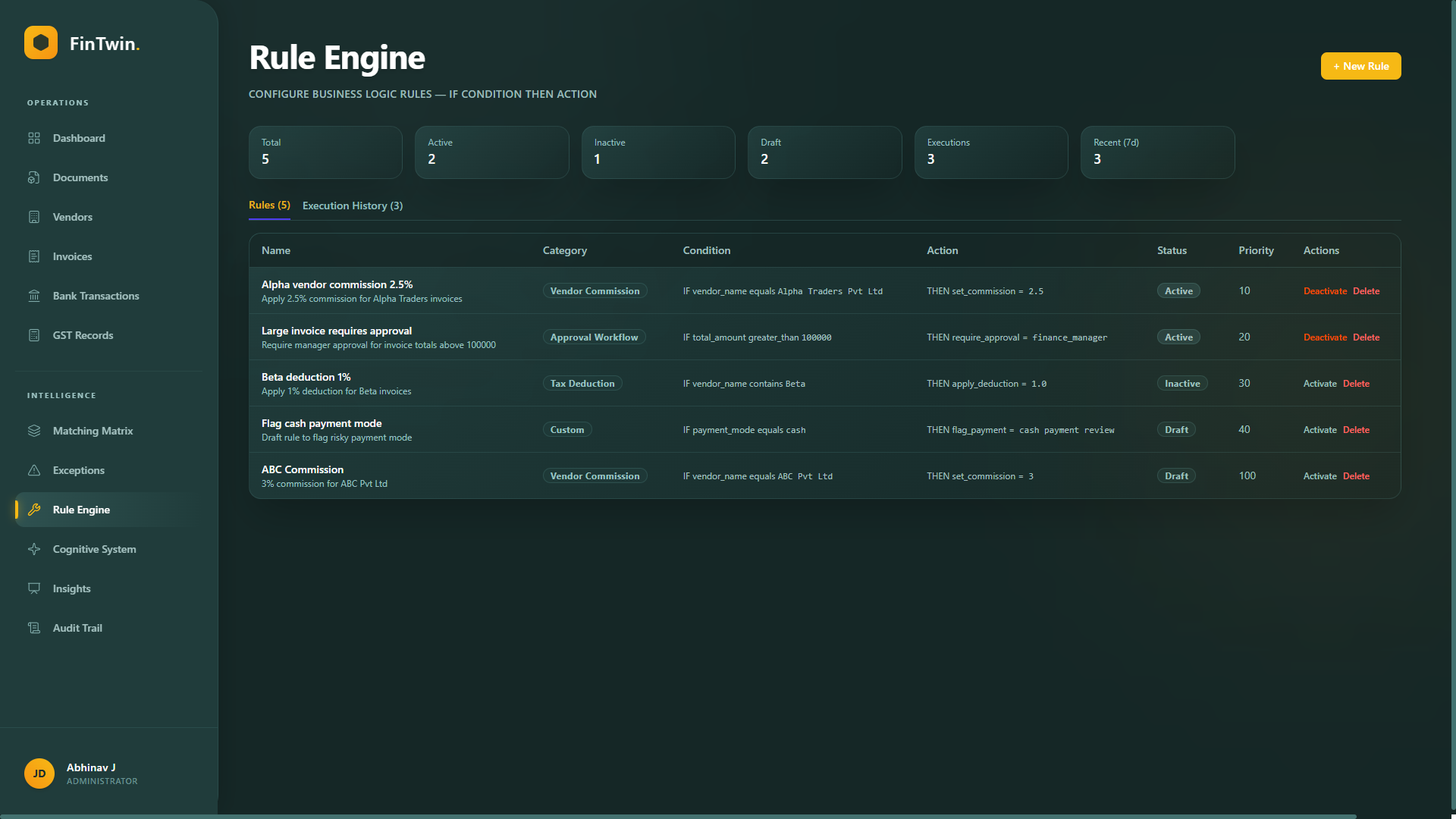This screenshot has height=819, width=1456.
Task: Deactivate the Alpha vendor commission rule
Action: (1325, 291)
